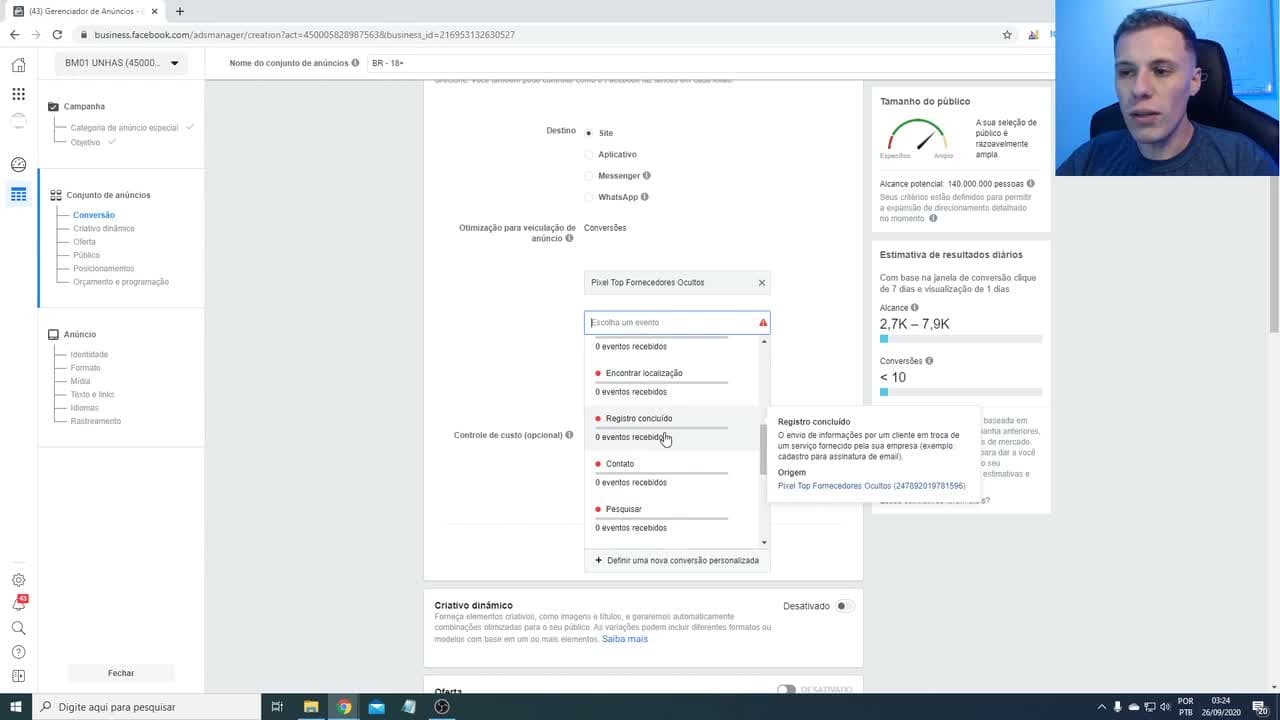Open the Saiba mais link

pyautogui.click(x=625, y=639)
